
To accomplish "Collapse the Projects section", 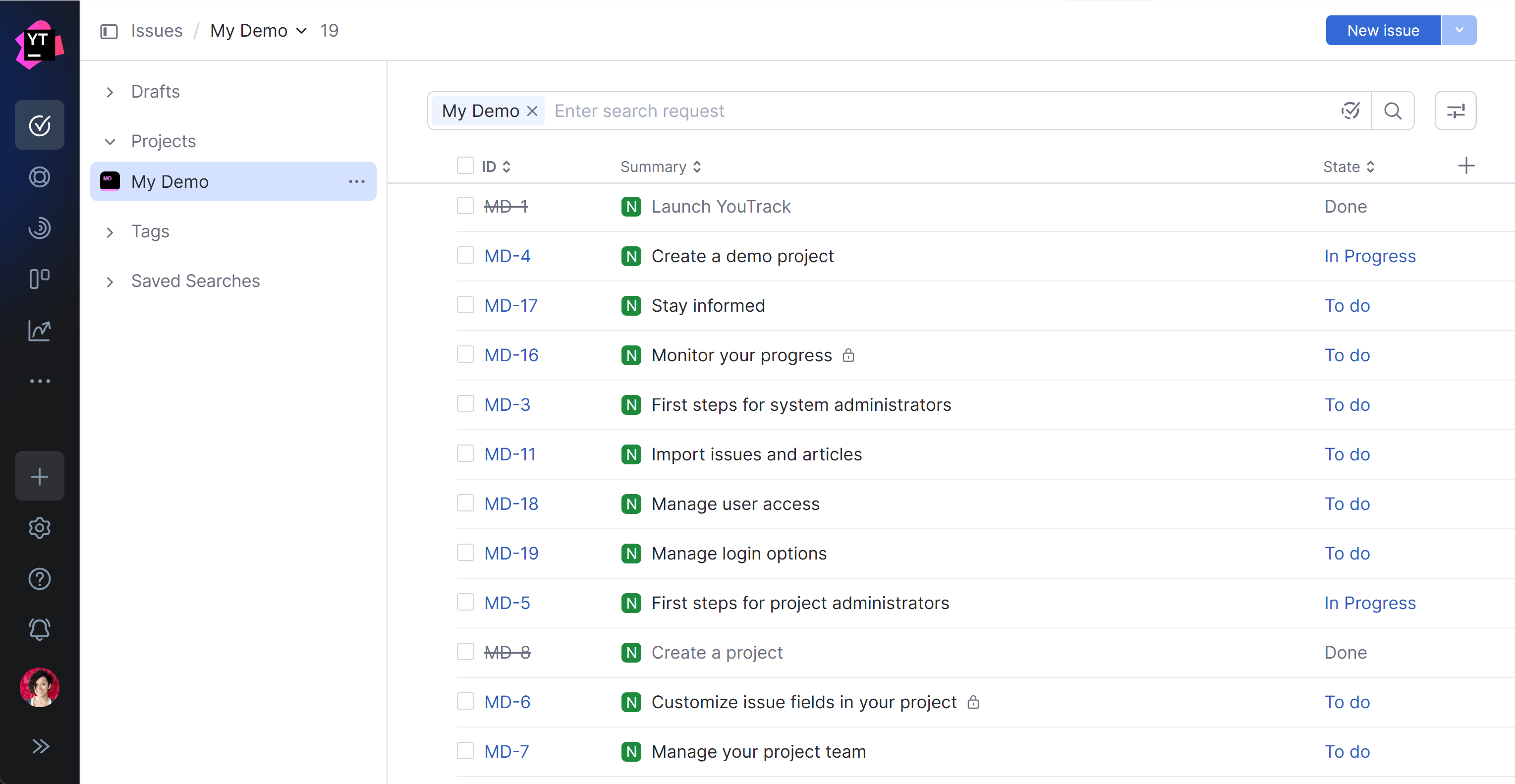I will pyautogui.click(x=110, y=142).
